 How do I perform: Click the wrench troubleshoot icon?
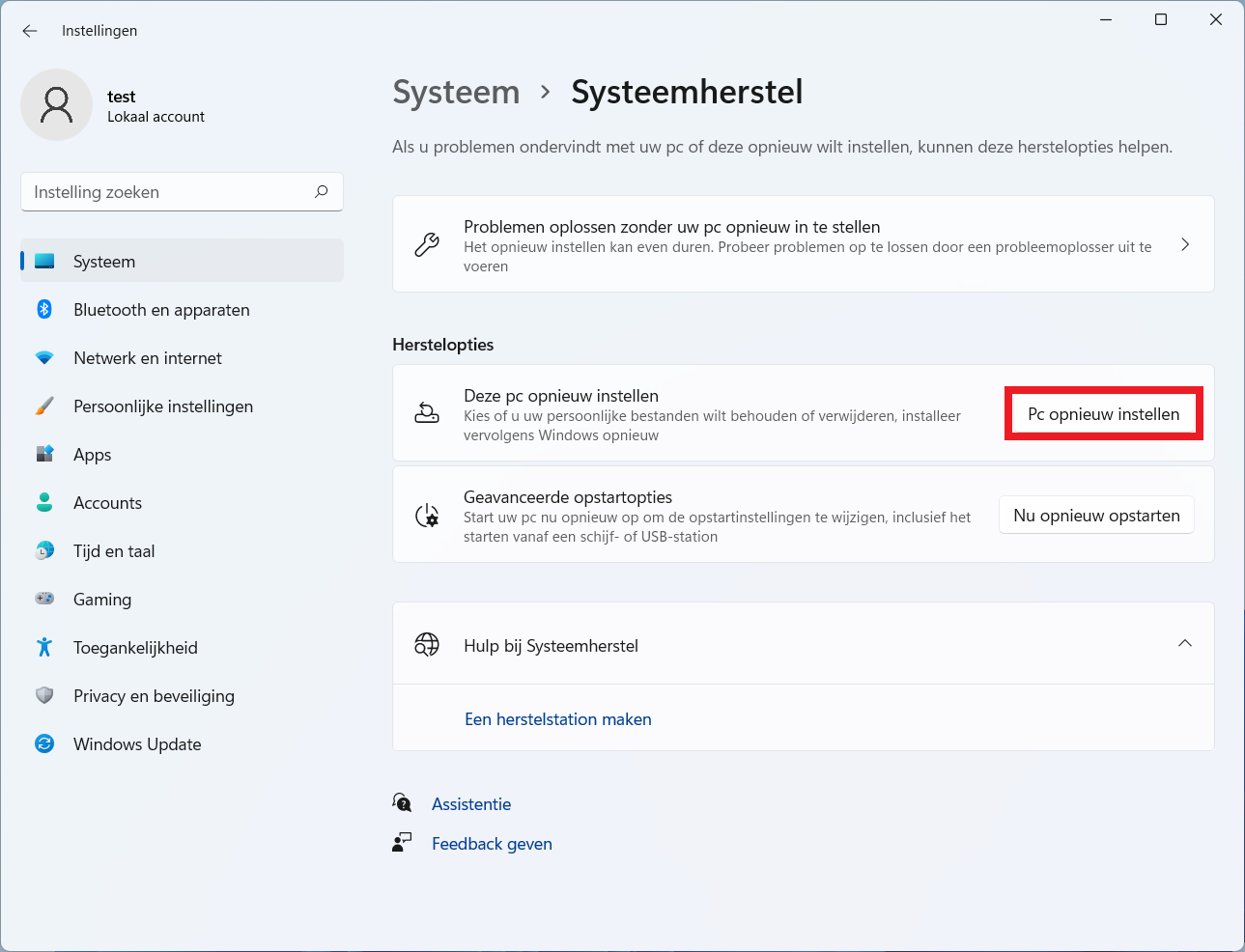(x=427, y=244)
